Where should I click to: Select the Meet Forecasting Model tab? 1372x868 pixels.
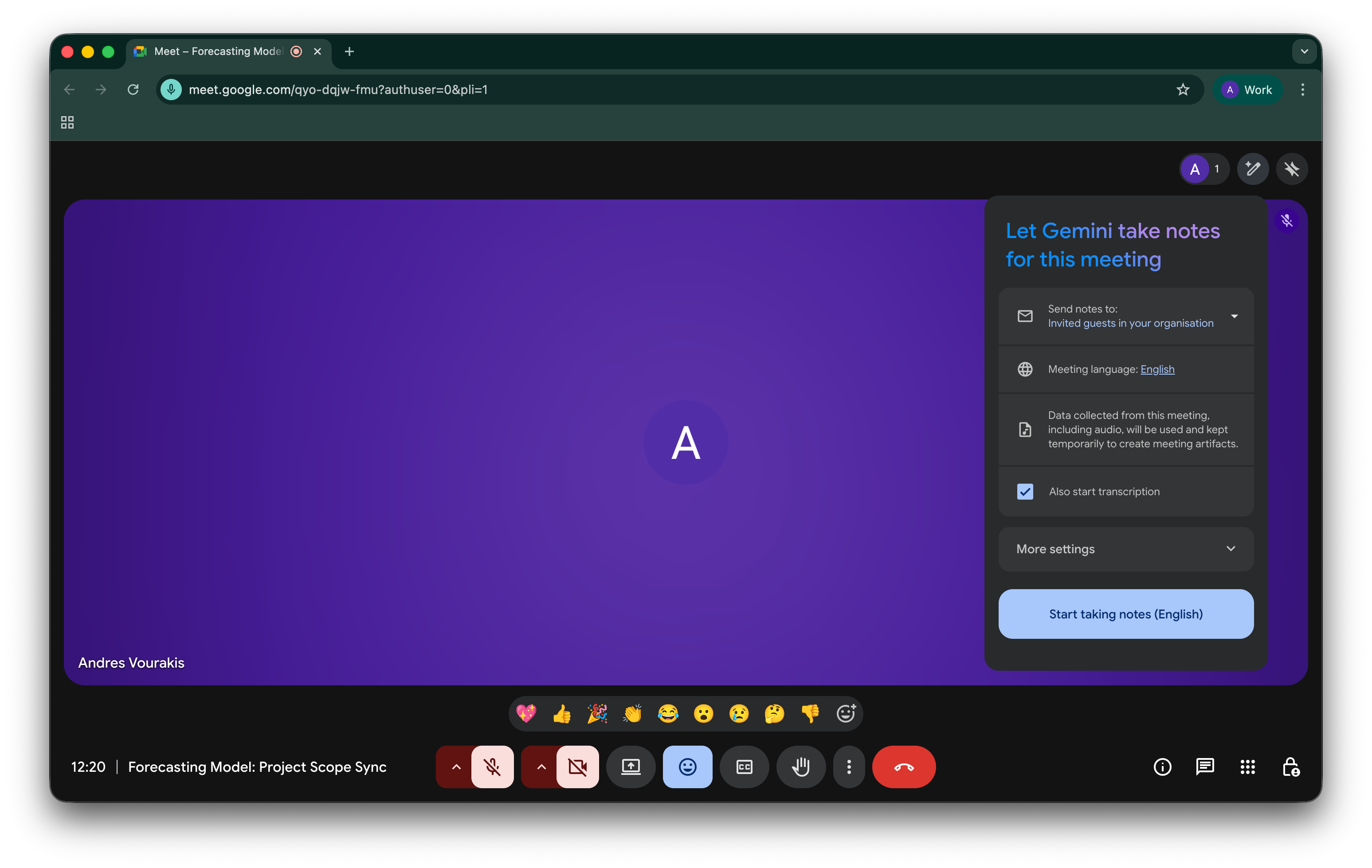click(218, 51)
